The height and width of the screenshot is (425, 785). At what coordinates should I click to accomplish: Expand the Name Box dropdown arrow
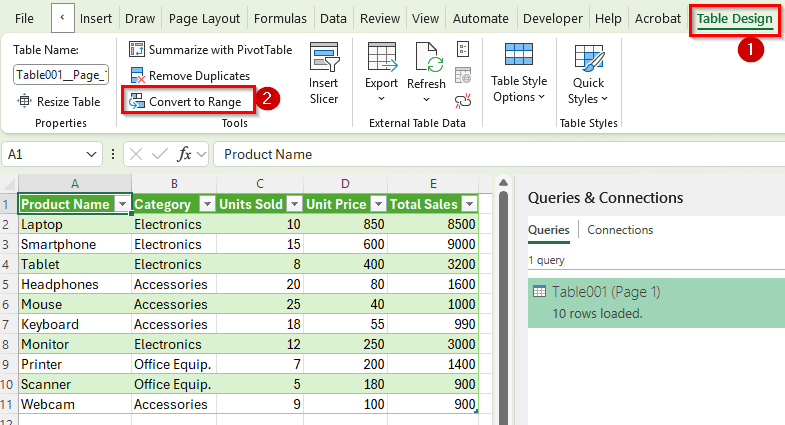coord(91,154)
